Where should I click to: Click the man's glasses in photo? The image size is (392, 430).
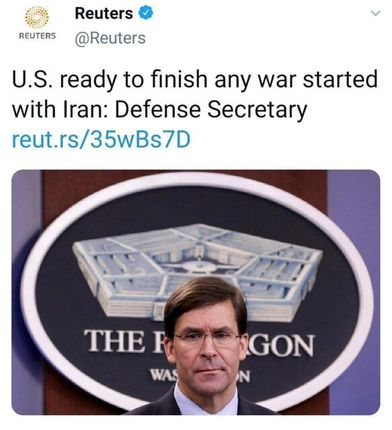click(207, 338)
